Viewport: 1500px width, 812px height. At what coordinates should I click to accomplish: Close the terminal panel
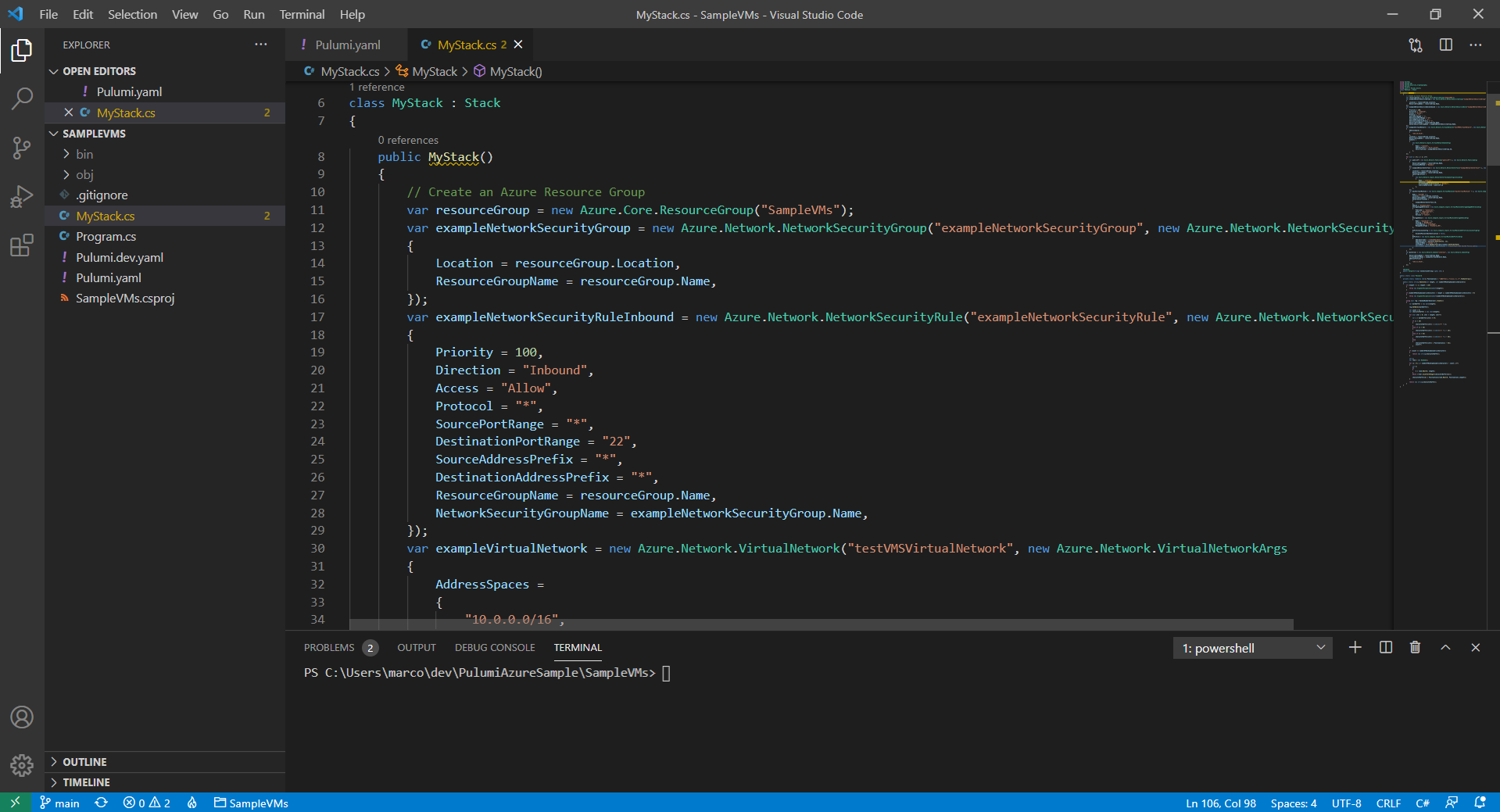click(1476, 647)
